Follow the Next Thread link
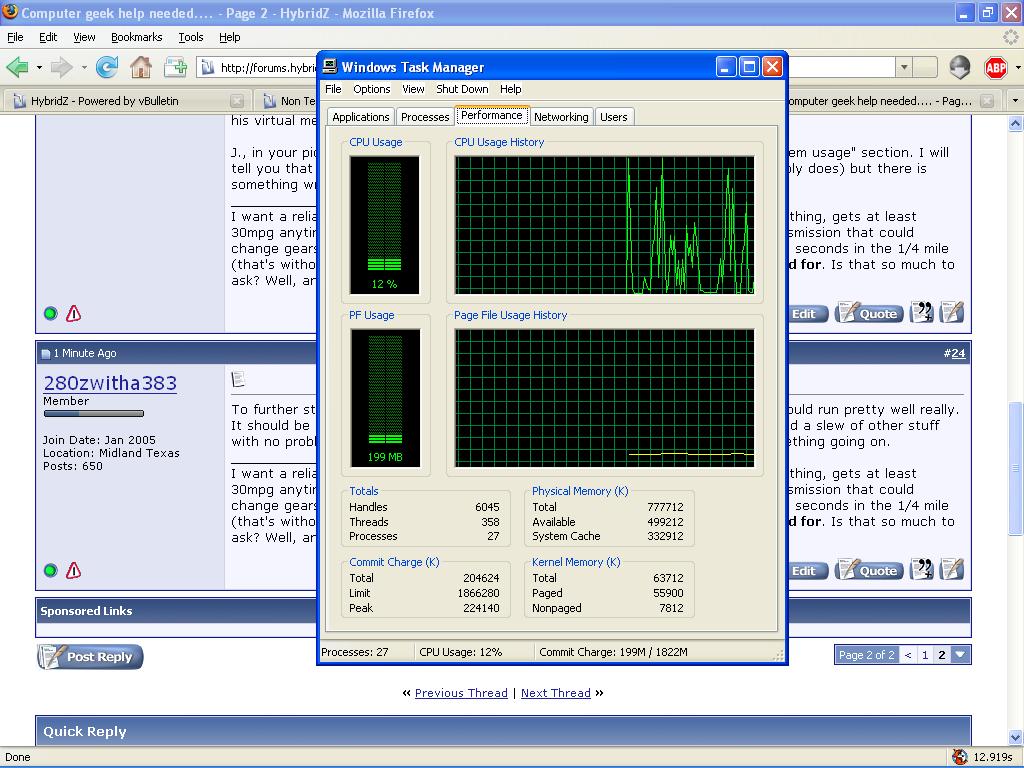Image resolution: width=1024 pixels, height=768 pixels. pos(555,693)
